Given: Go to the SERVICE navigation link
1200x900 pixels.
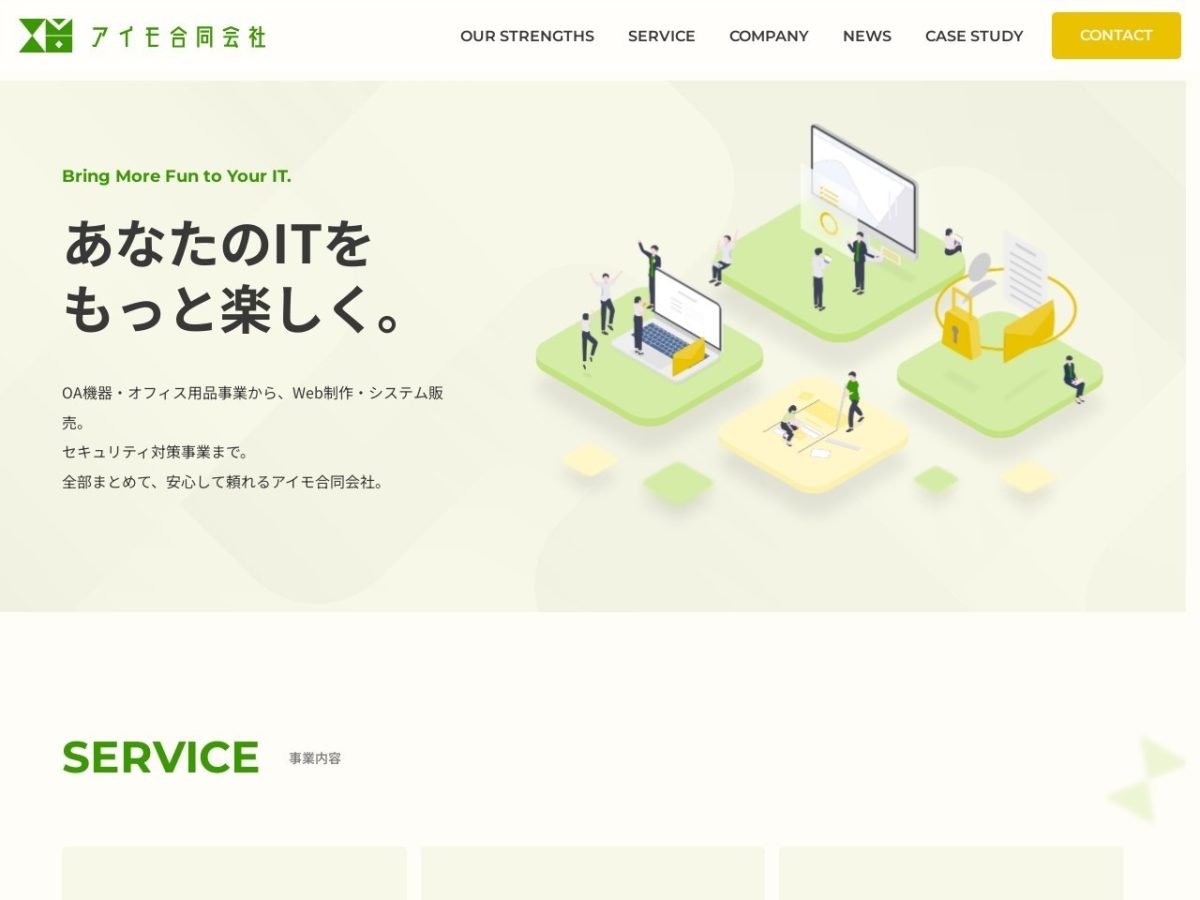Looking at the screenshot, I should (x=661, y=36).
